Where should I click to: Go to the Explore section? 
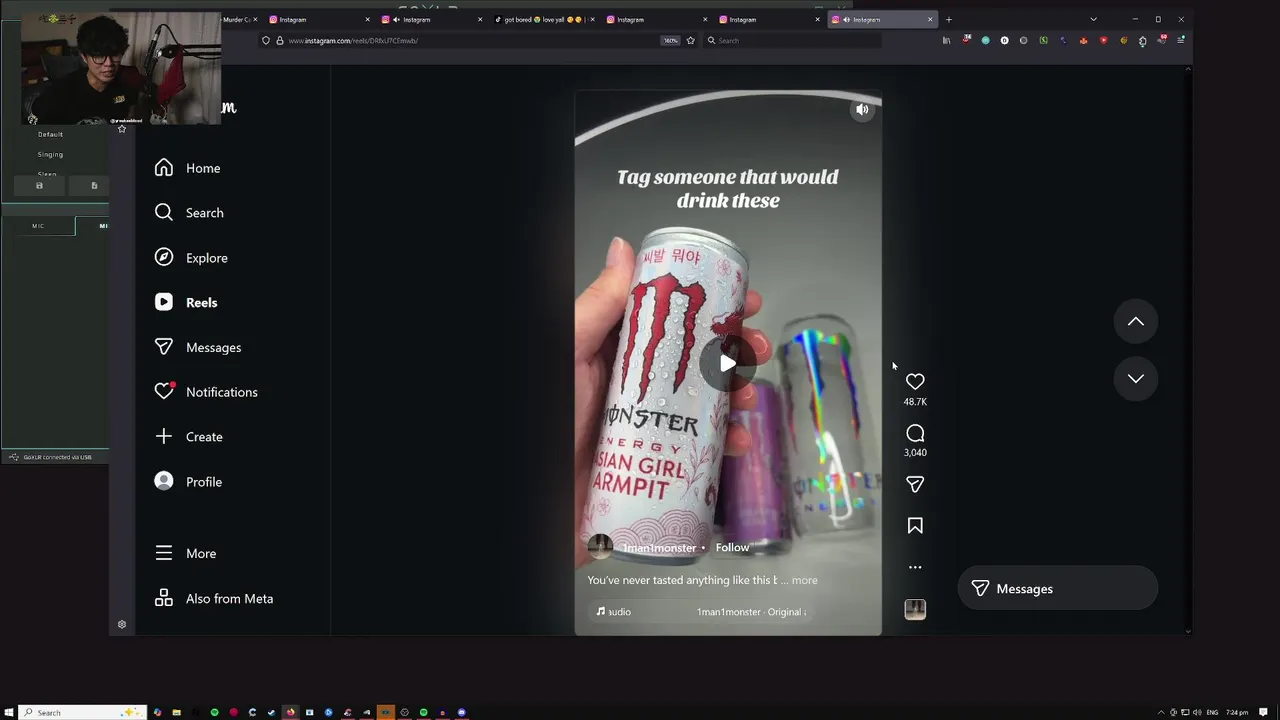[x=192, y=258]
